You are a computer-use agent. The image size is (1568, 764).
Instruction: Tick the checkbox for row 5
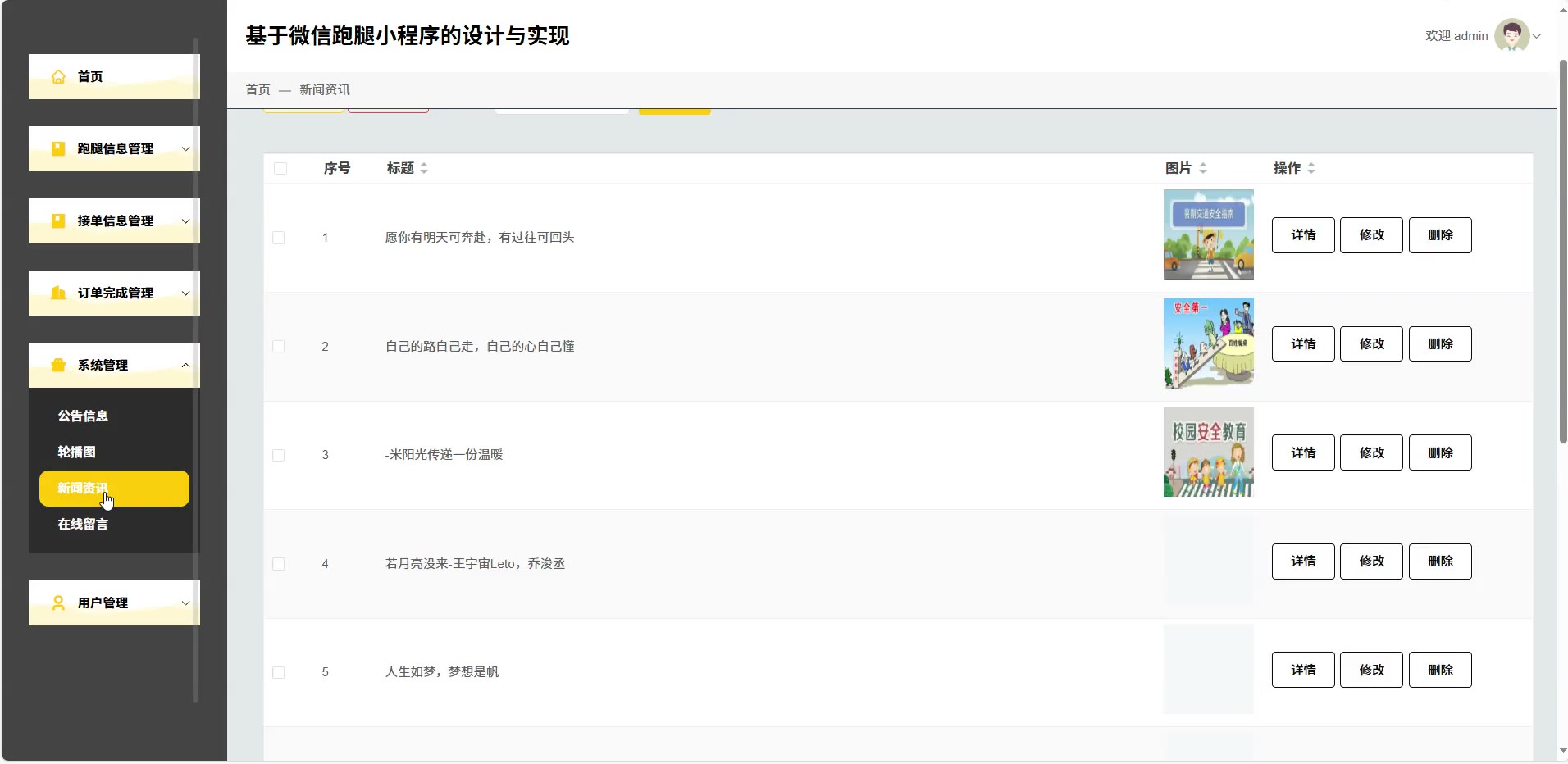coord(279,673)
